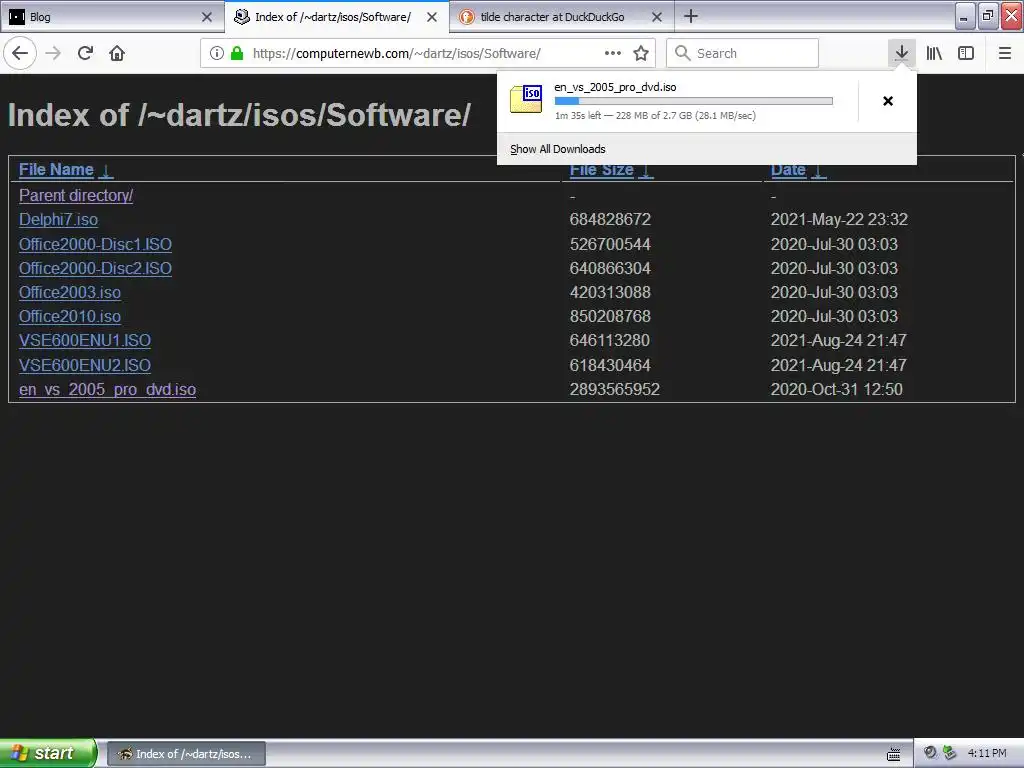Open the hamburger application menu
Image resolution: width=1024 pixels, height=768 pixels.
[1005, 53]
